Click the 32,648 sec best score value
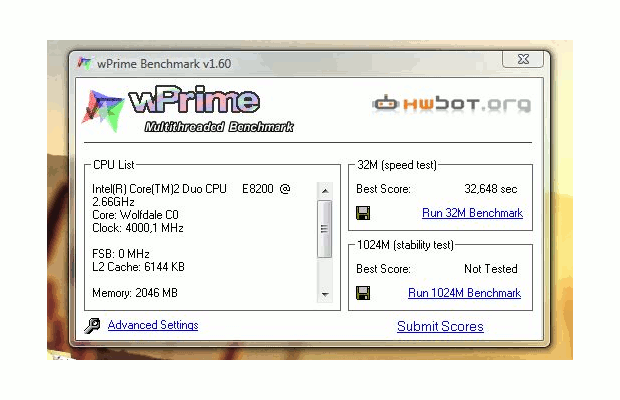This screenshot has width=620, height=400. tap(491, 189)
